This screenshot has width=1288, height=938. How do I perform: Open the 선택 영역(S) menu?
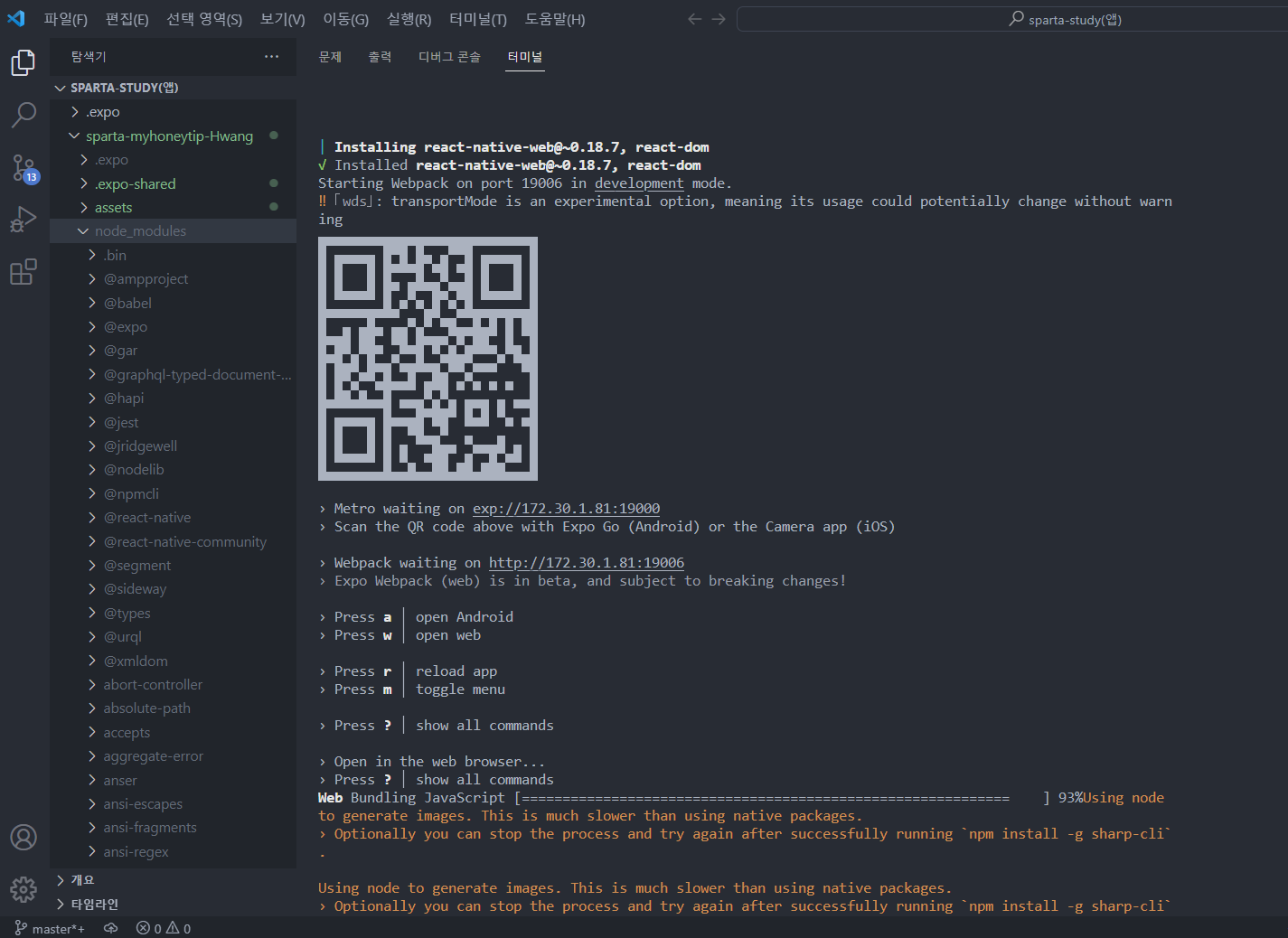[x=204, y=19]
